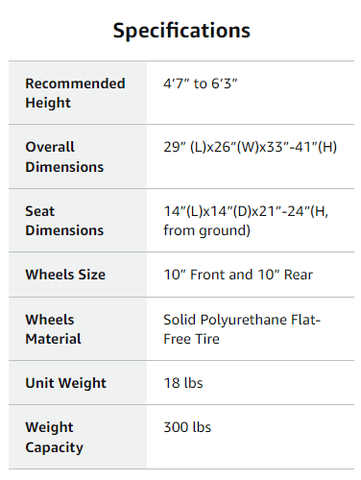Select the Wheels Size label
361x480 pixels.
[66, 275]
